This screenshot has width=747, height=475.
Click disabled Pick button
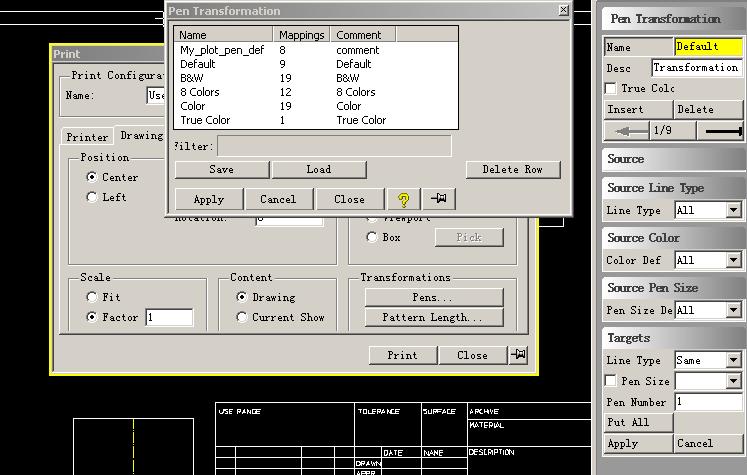click(x=469, y=237)
